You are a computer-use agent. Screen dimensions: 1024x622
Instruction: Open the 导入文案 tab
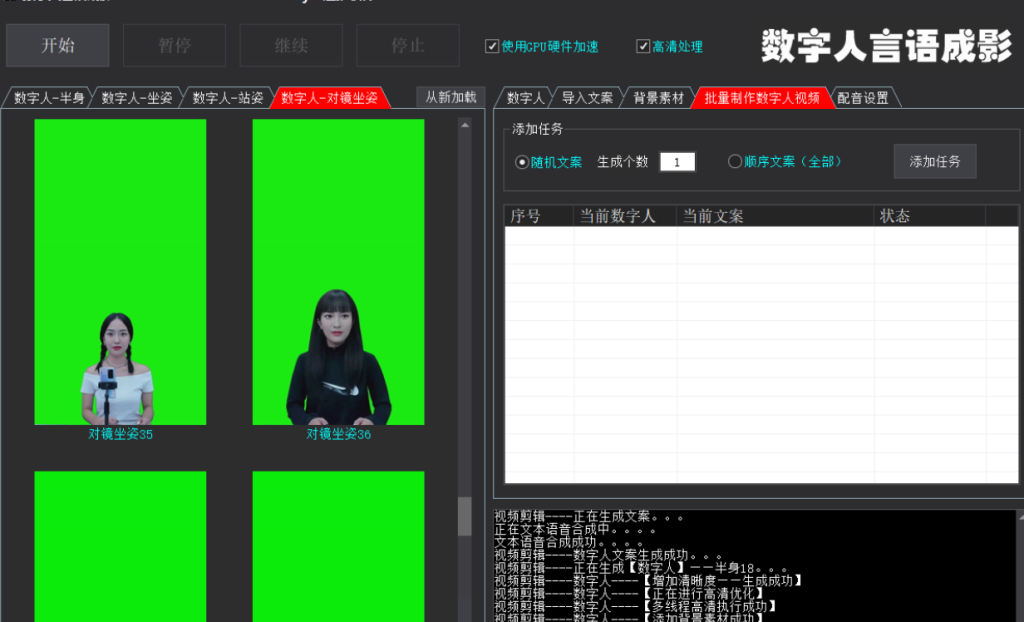(x=587, y=98)
